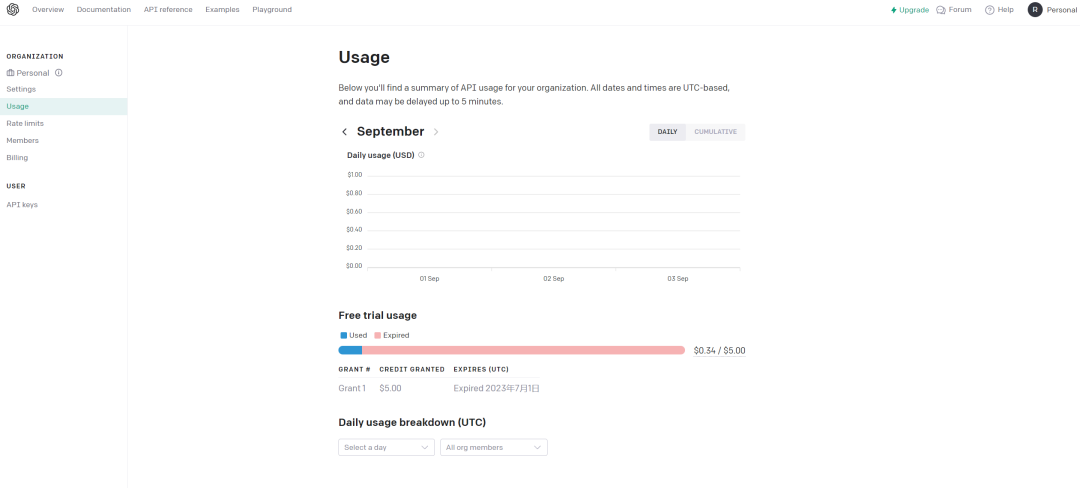Open the Select a day dropdown
Viewport: 1080px width, 488px height.
tap(386, 447)
